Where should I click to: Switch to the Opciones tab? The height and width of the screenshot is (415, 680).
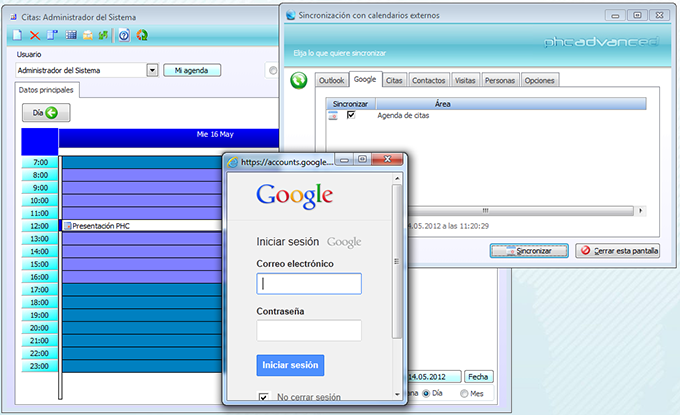tap(539, 80)
